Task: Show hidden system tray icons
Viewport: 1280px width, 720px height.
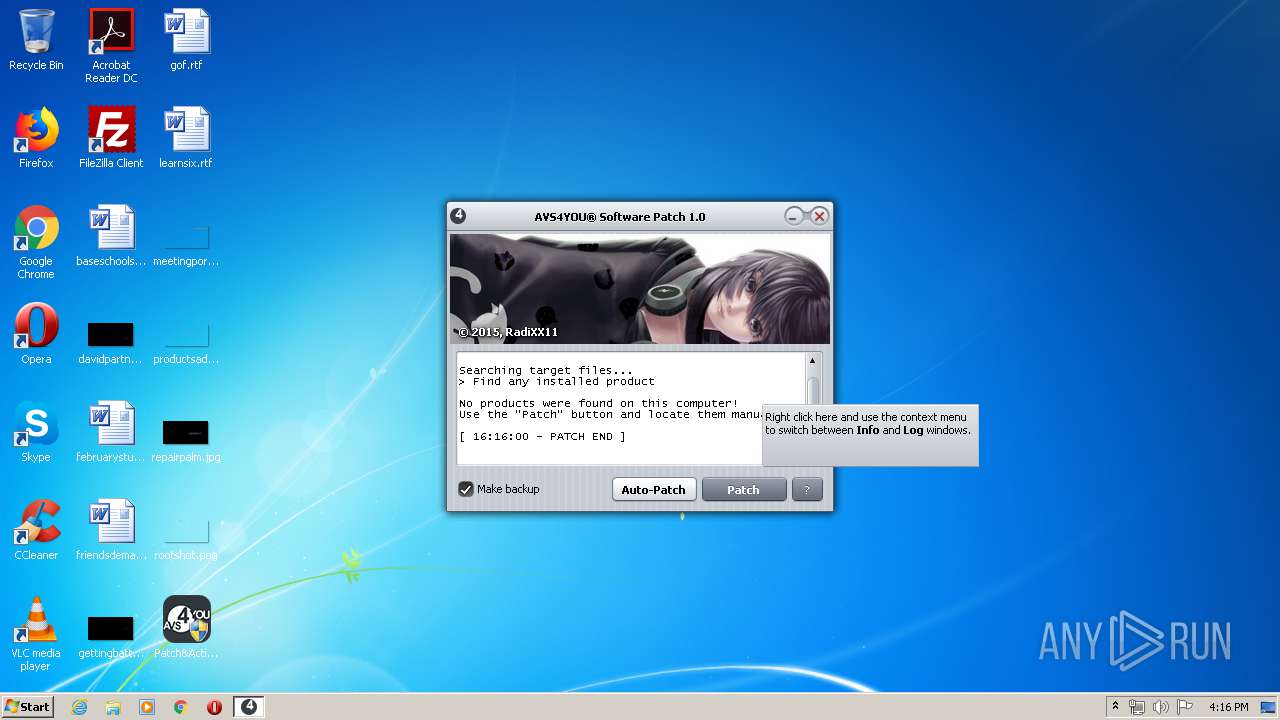Action: point(1115,707)
